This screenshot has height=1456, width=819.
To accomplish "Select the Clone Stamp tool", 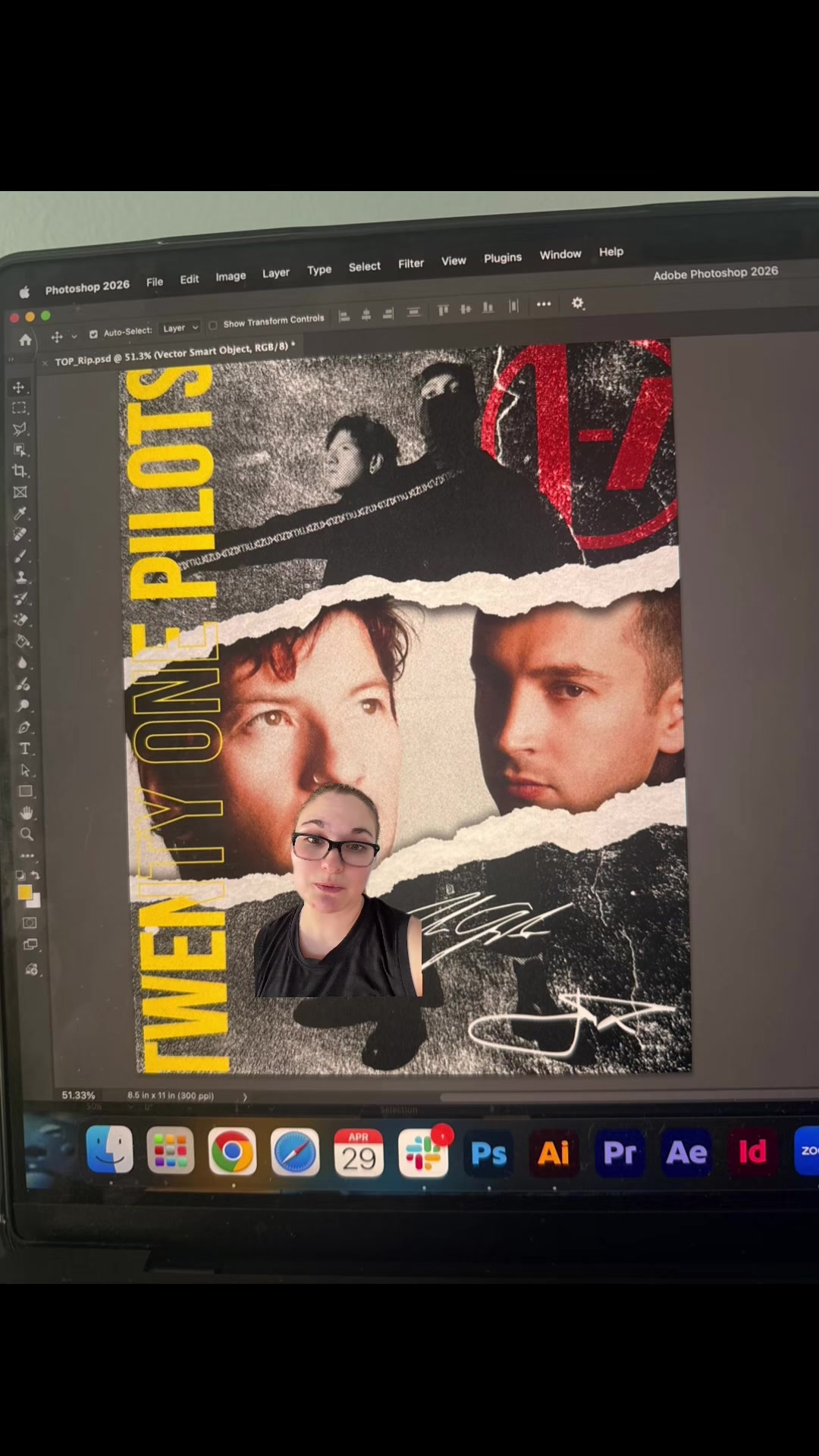I will click(21, 577).
